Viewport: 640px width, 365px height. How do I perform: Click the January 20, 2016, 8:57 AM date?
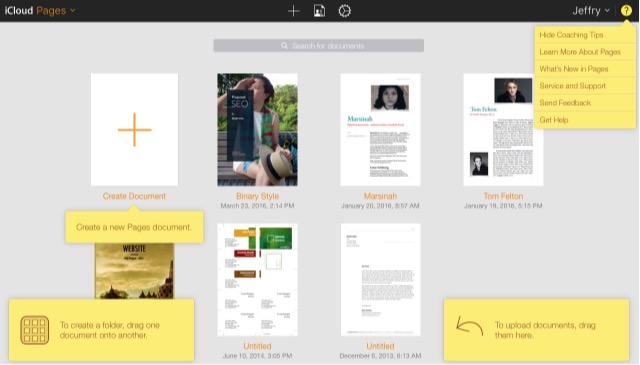[x=380, y=206]
